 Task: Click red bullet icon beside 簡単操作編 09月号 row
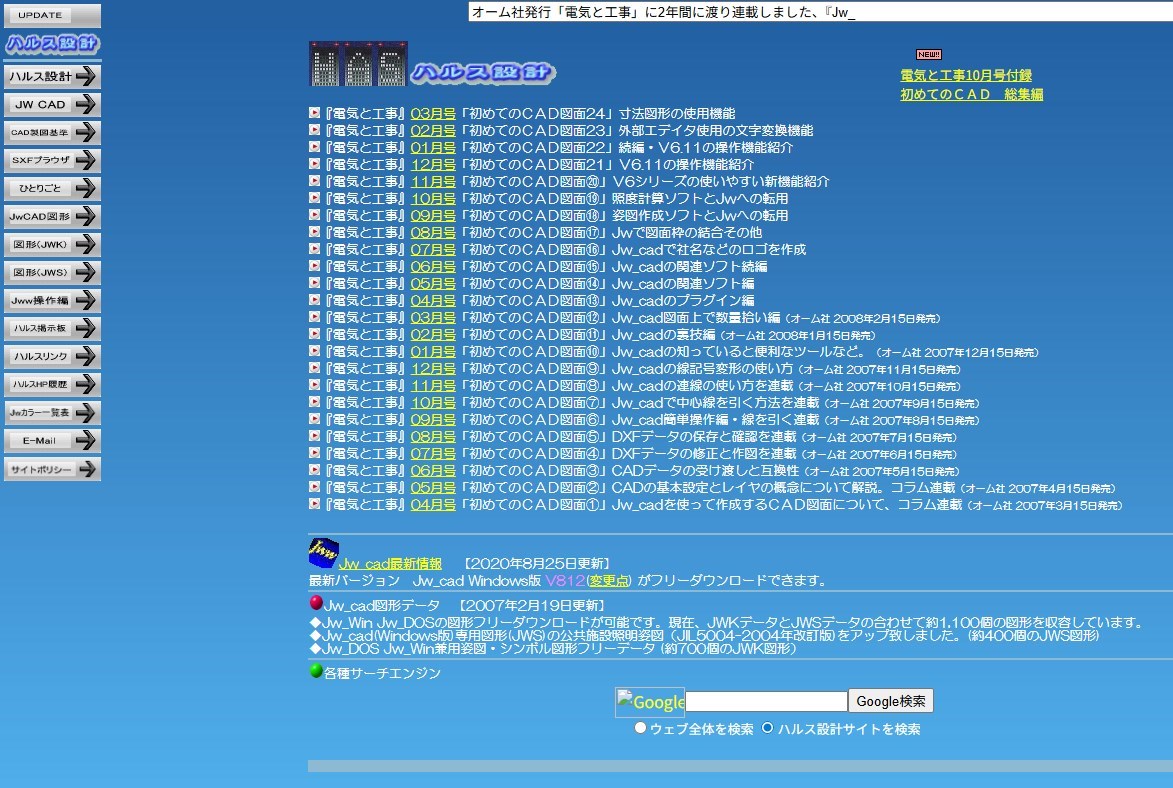tap(314, 418)
